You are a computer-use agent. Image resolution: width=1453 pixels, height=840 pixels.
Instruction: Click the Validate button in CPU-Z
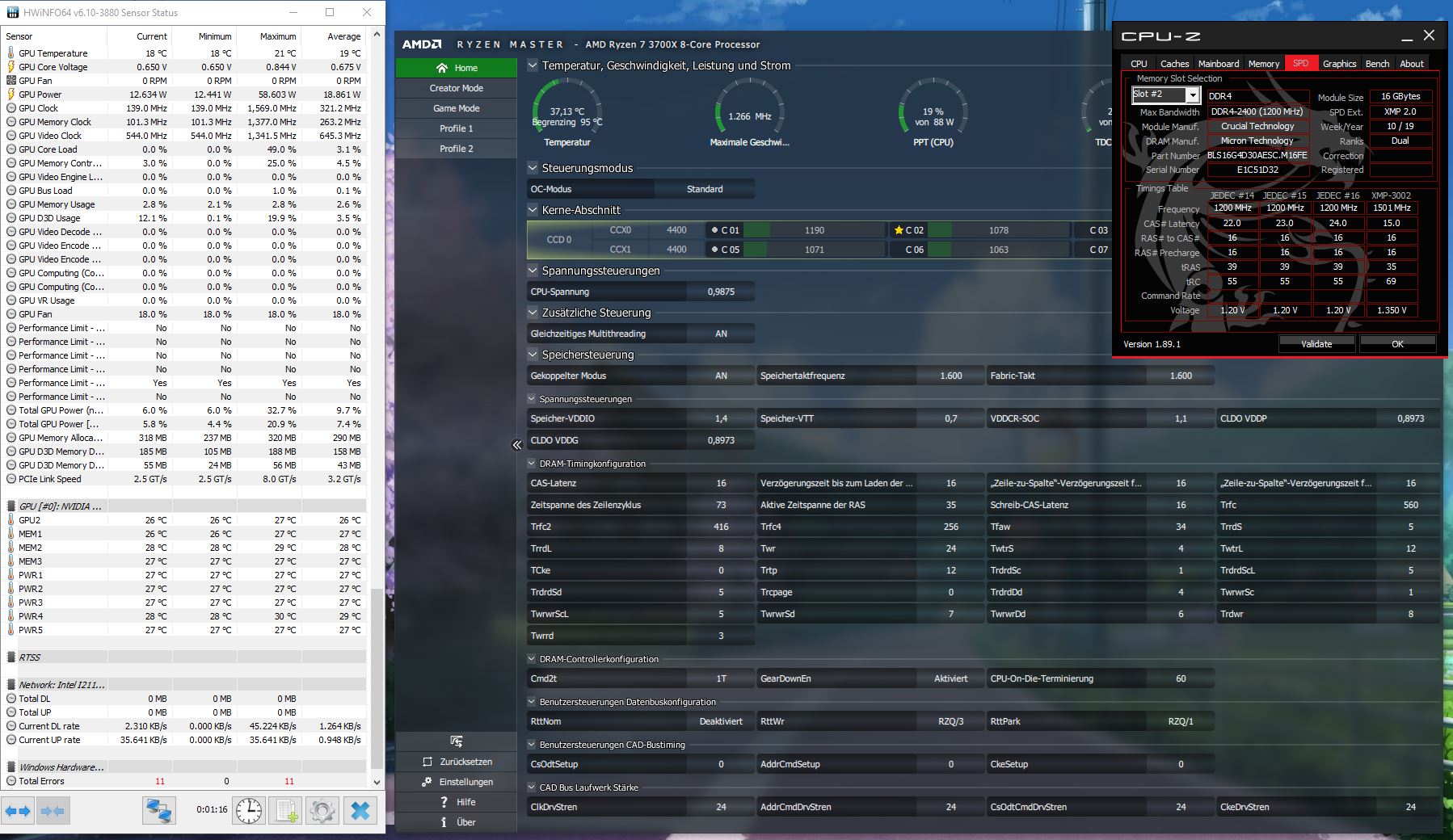(x=1316, y=344)
